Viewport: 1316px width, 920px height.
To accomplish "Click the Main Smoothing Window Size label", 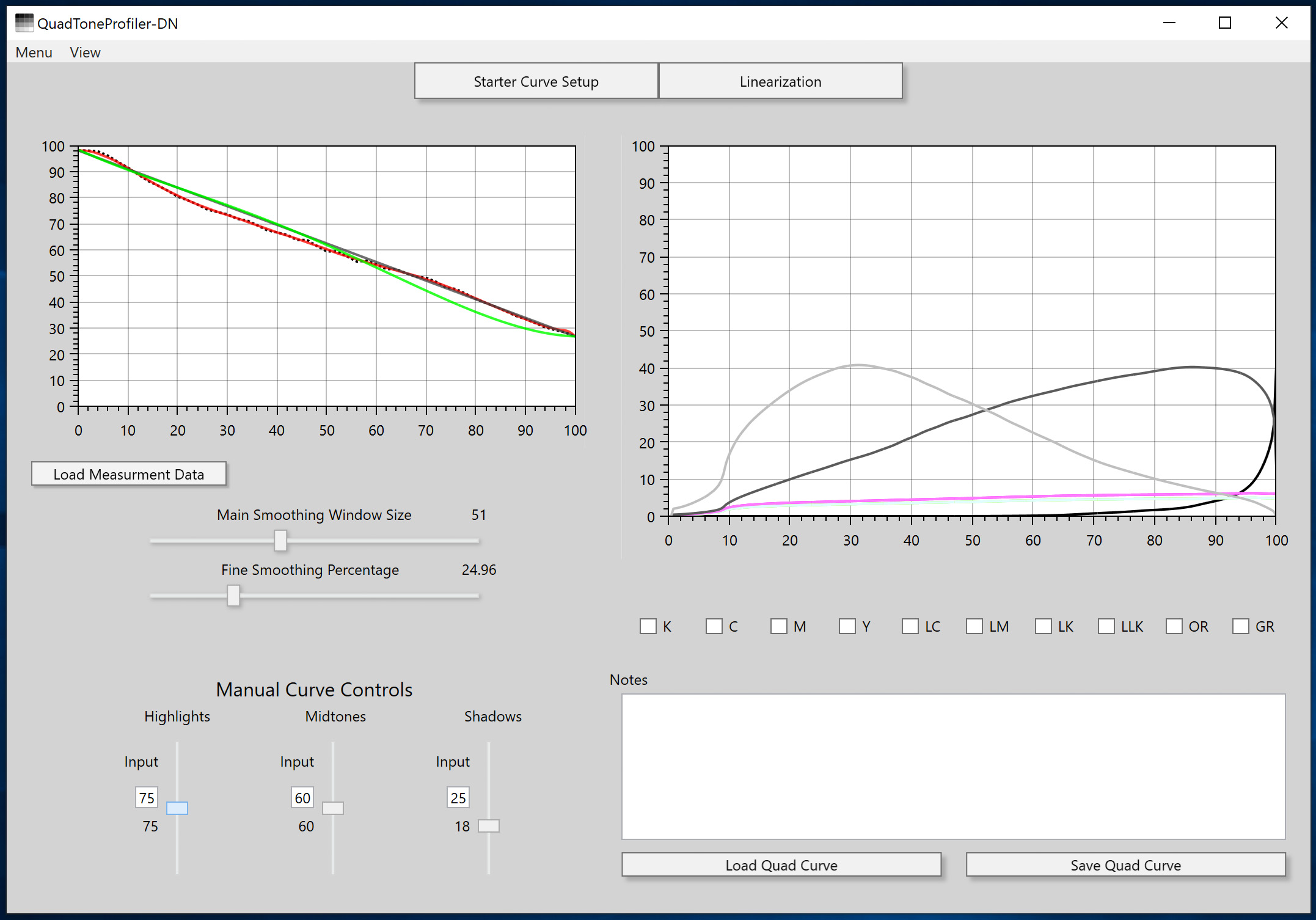I will [x=314, y=515].
